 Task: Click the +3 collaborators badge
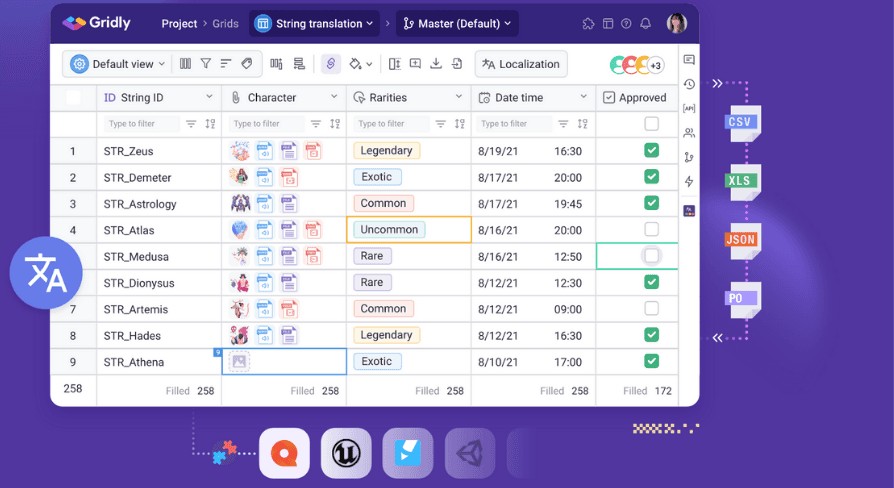[656, 66]
